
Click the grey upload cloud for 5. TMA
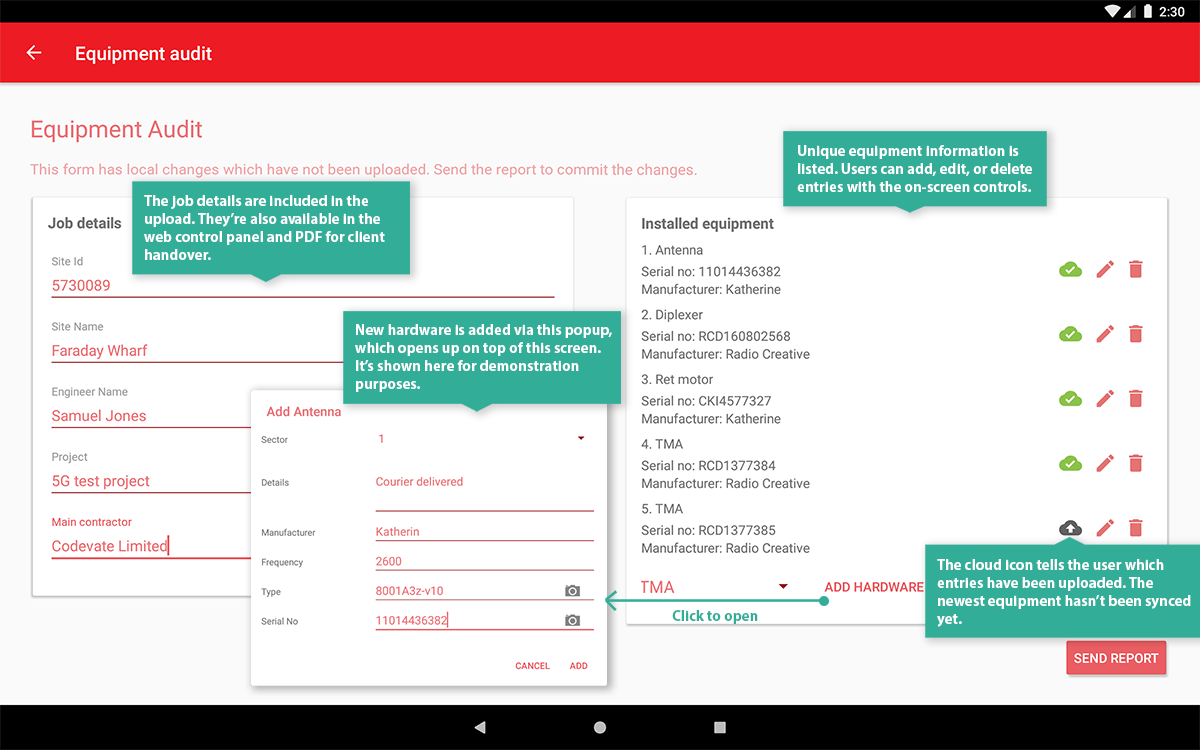click(x=1070, y=528)
